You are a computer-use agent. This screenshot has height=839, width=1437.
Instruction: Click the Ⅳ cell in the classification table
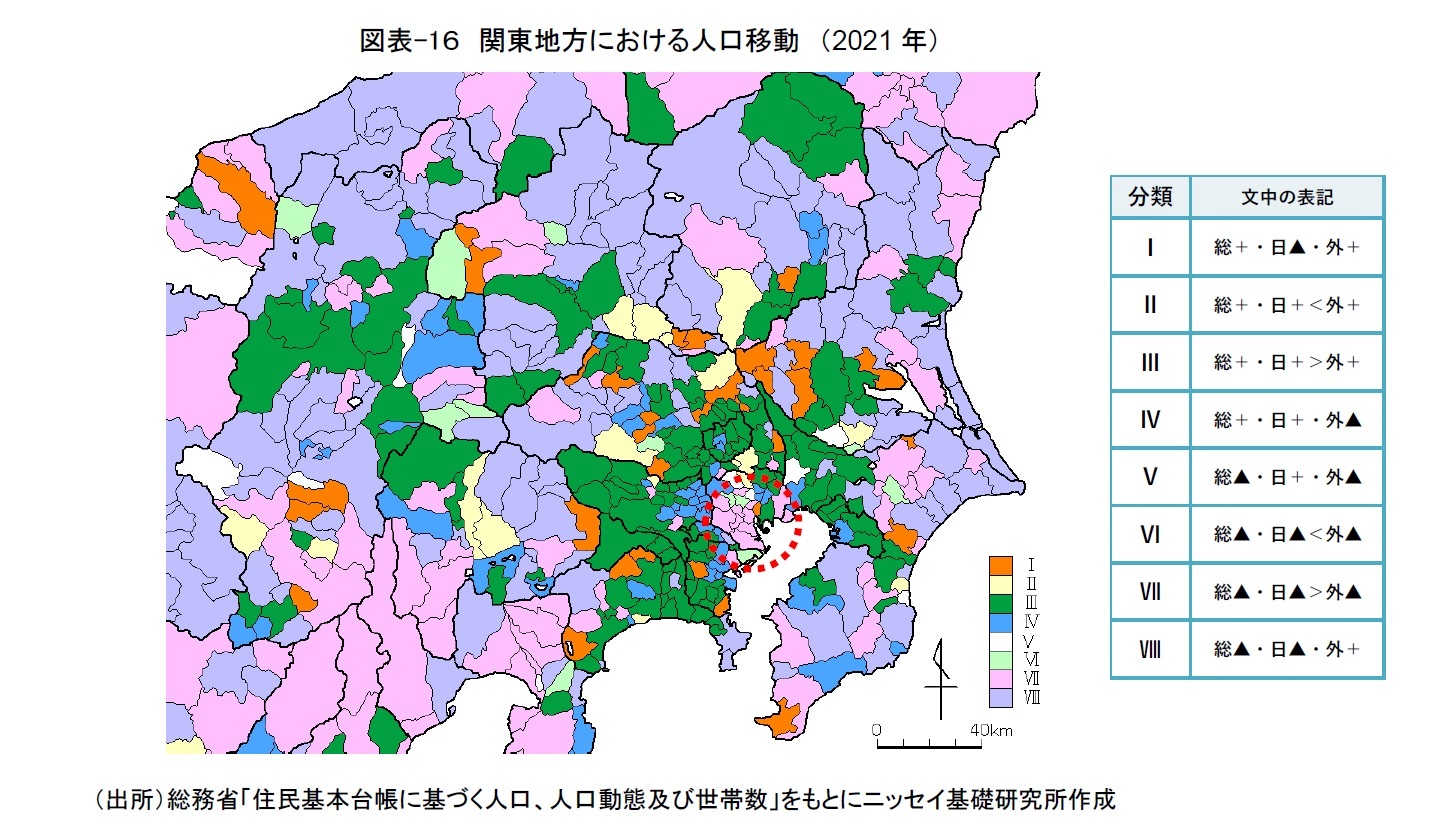tap(1150, 419)
